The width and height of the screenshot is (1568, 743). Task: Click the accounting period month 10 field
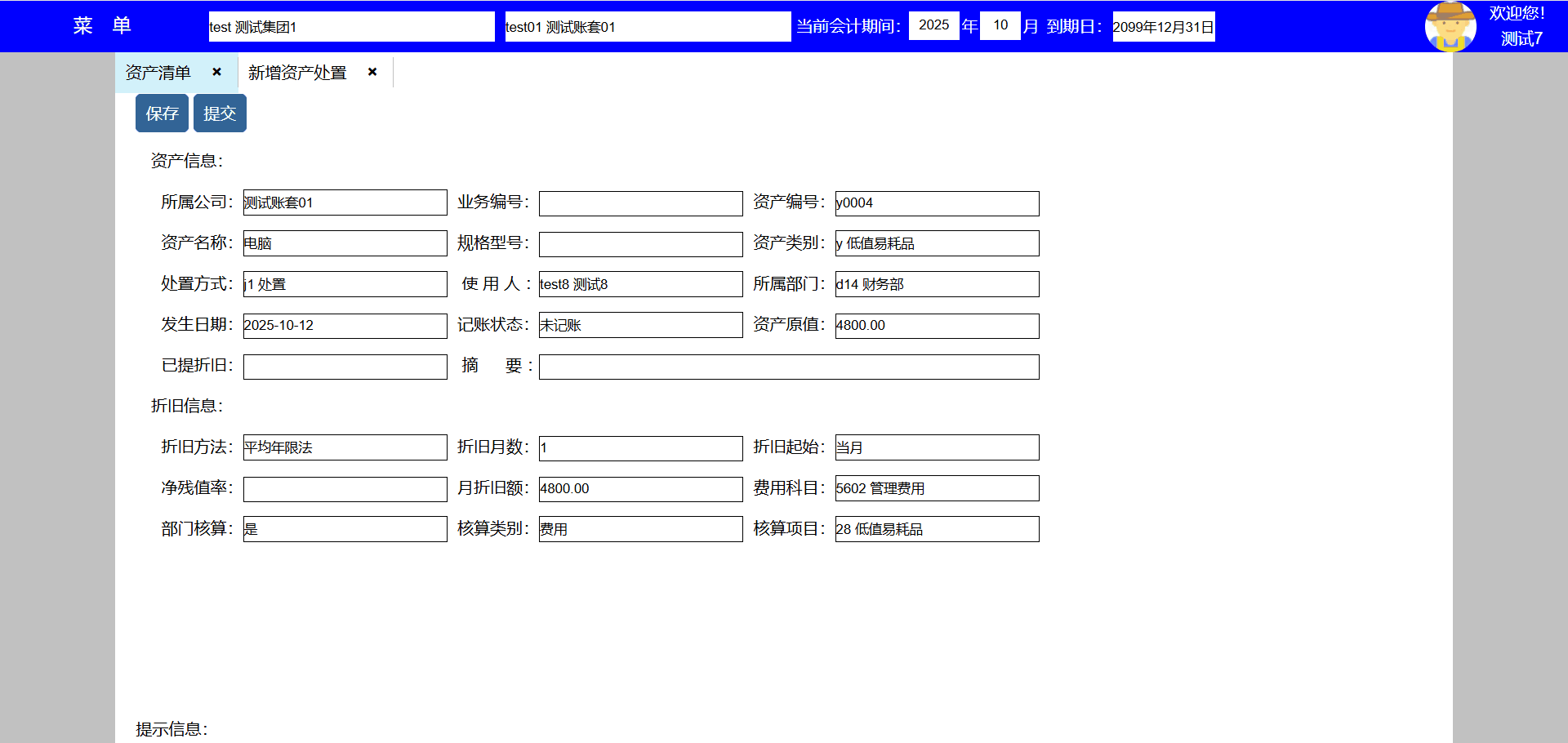pos(1000,25)
